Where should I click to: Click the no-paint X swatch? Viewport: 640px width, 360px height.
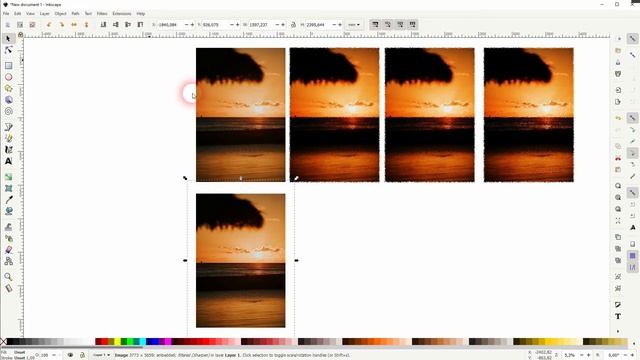coord(3,342)
